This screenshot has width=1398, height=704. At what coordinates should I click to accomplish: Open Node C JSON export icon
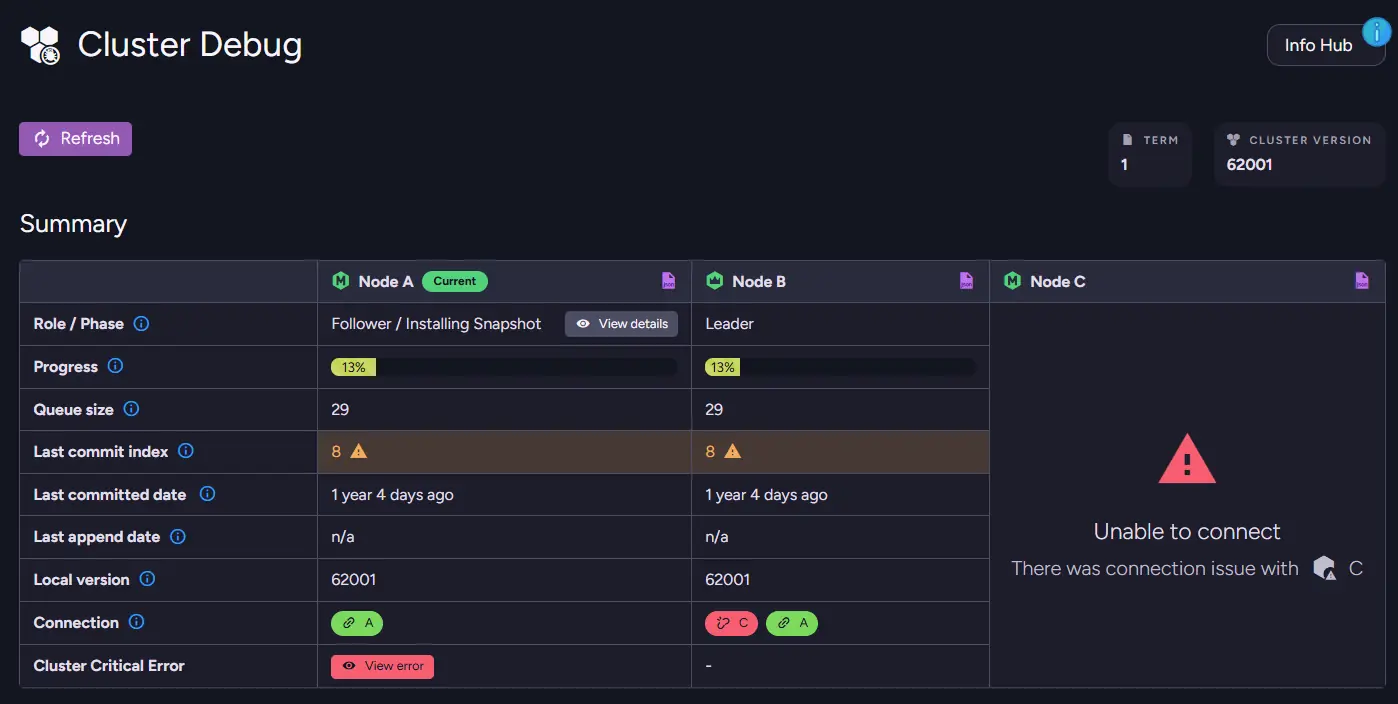pyautogui.click(x=1362, y=281)
